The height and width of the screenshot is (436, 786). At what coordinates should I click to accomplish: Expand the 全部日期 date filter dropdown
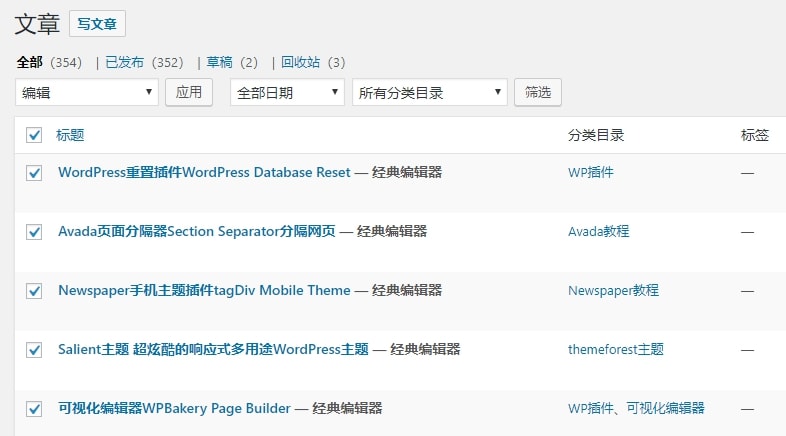coord(287,93)
